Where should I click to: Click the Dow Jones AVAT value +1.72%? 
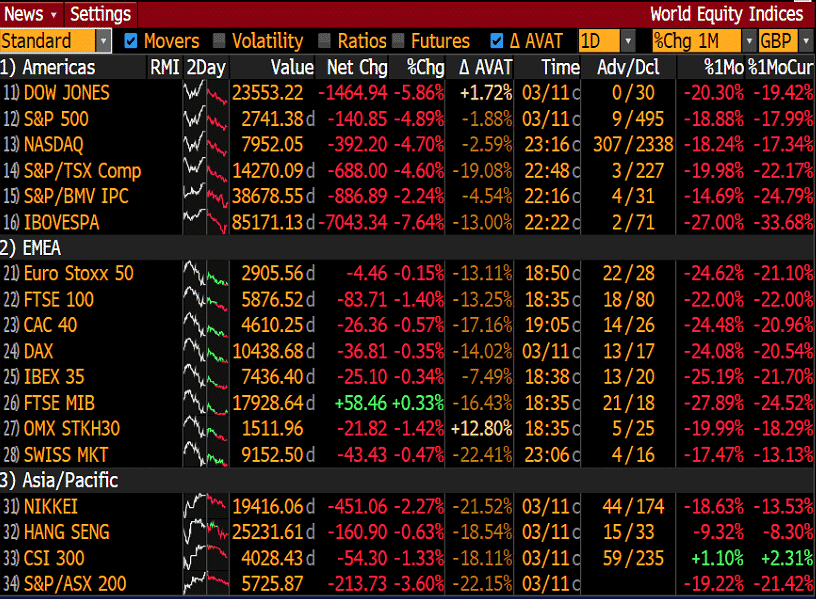click(x=487, y=93)
